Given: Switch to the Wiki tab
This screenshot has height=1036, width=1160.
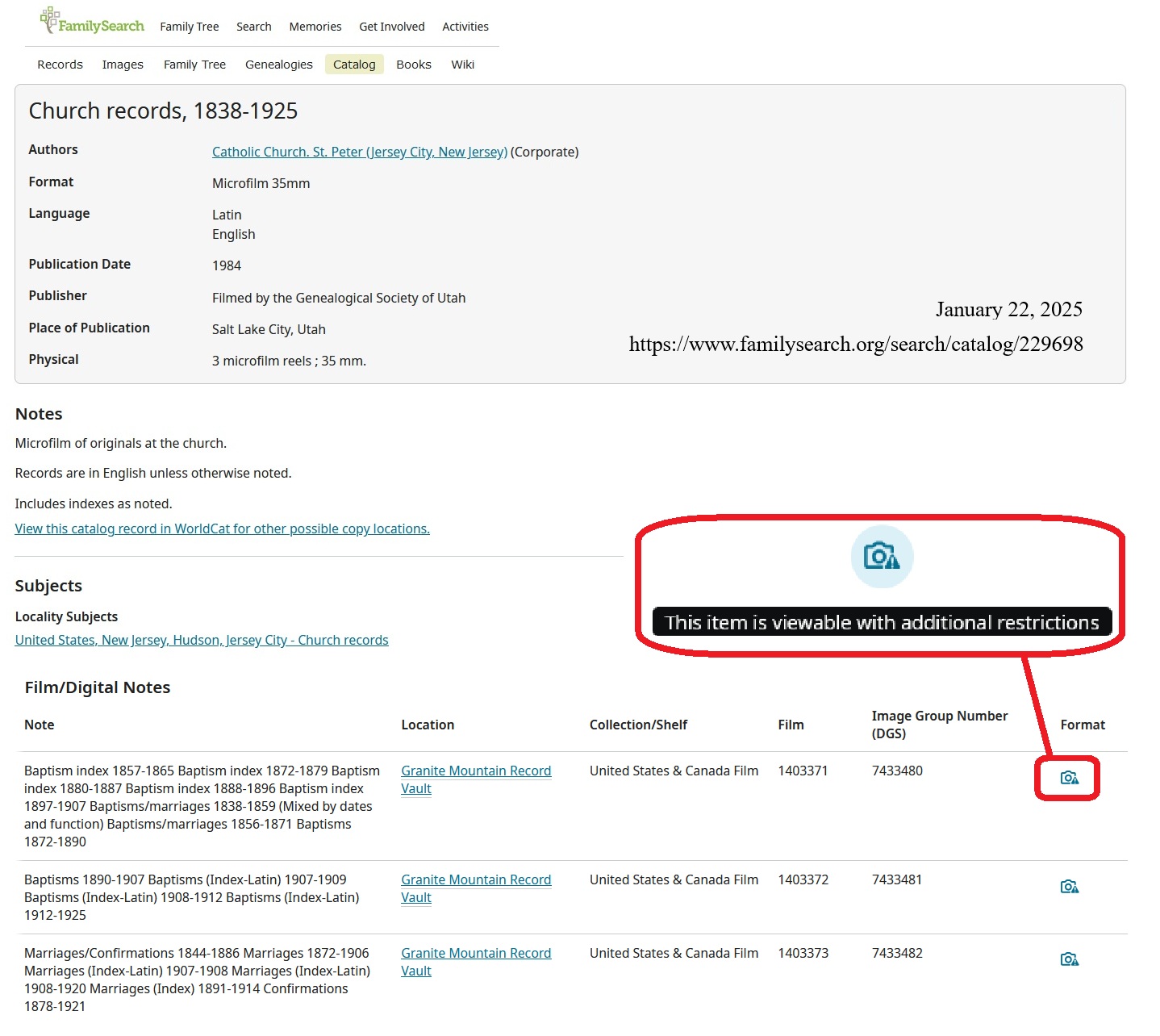Looking at the screenshot, I should [463, 65].
